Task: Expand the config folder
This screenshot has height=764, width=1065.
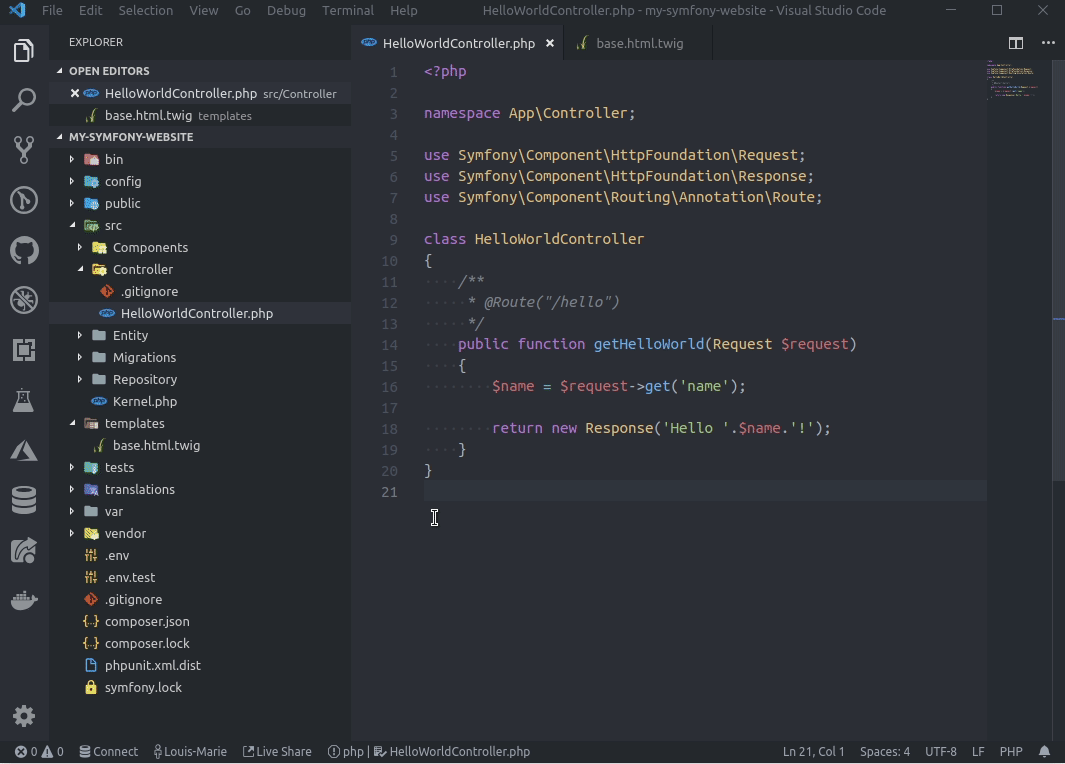Action: pos(71,181)
